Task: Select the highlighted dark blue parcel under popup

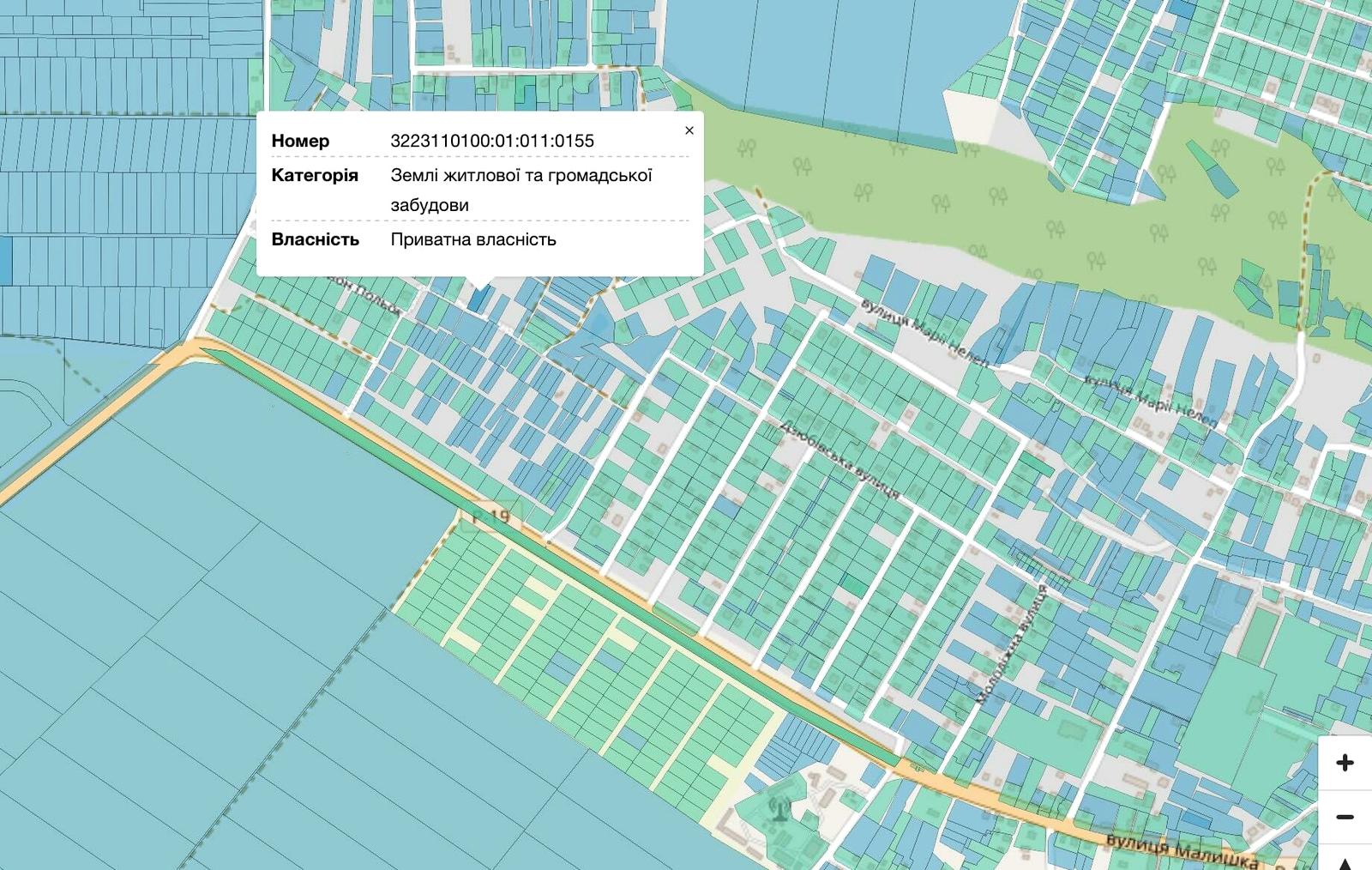Action: click(478, 299)
